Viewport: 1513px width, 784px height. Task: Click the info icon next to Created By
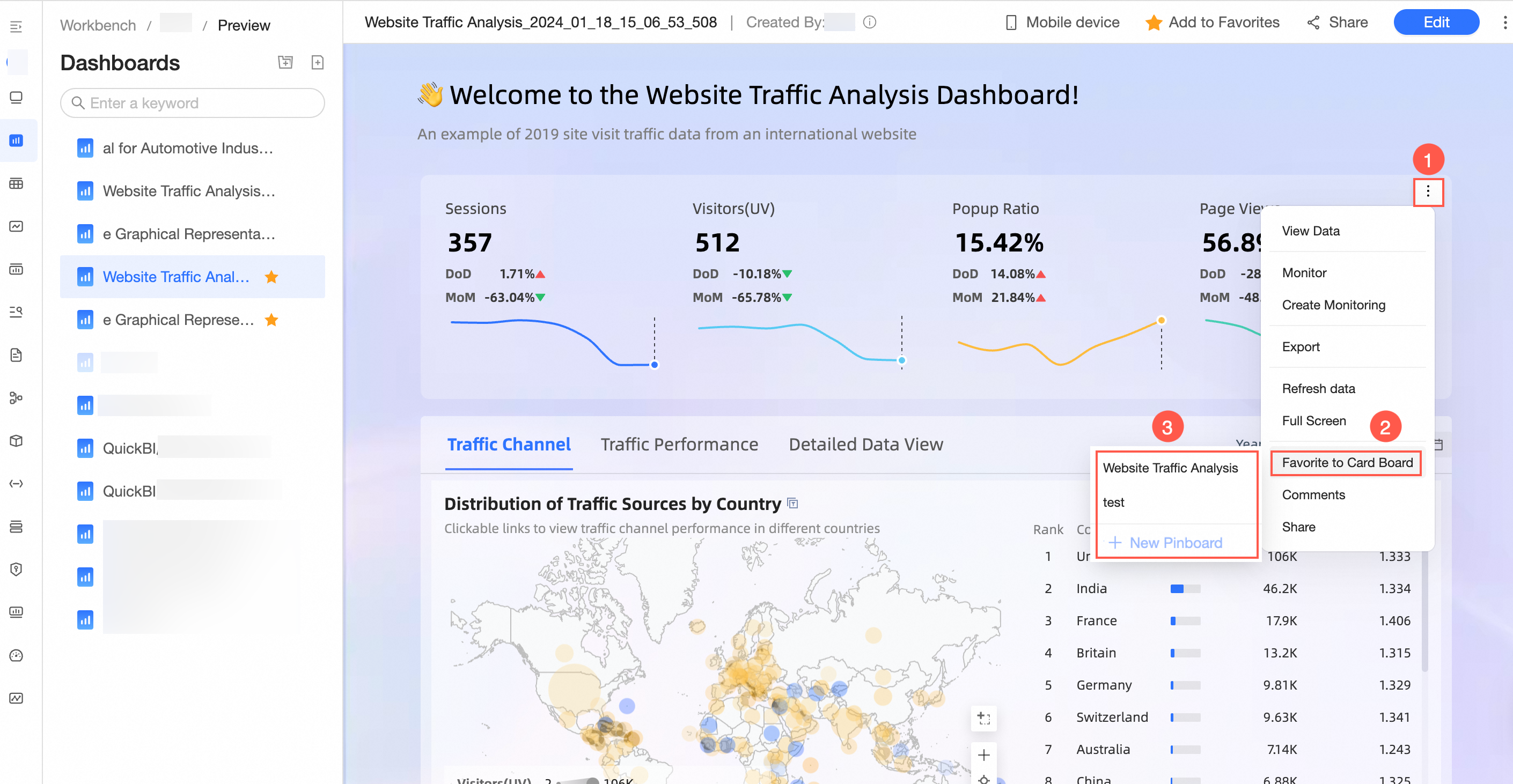tap(869, 23)
